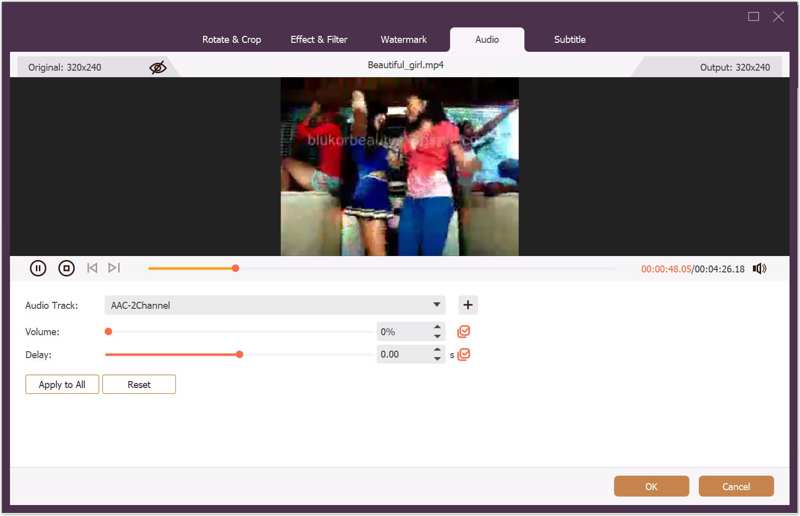Screen dimensions: 800x516
Task: Skip to the next frame
Action: tap(114, 268)
